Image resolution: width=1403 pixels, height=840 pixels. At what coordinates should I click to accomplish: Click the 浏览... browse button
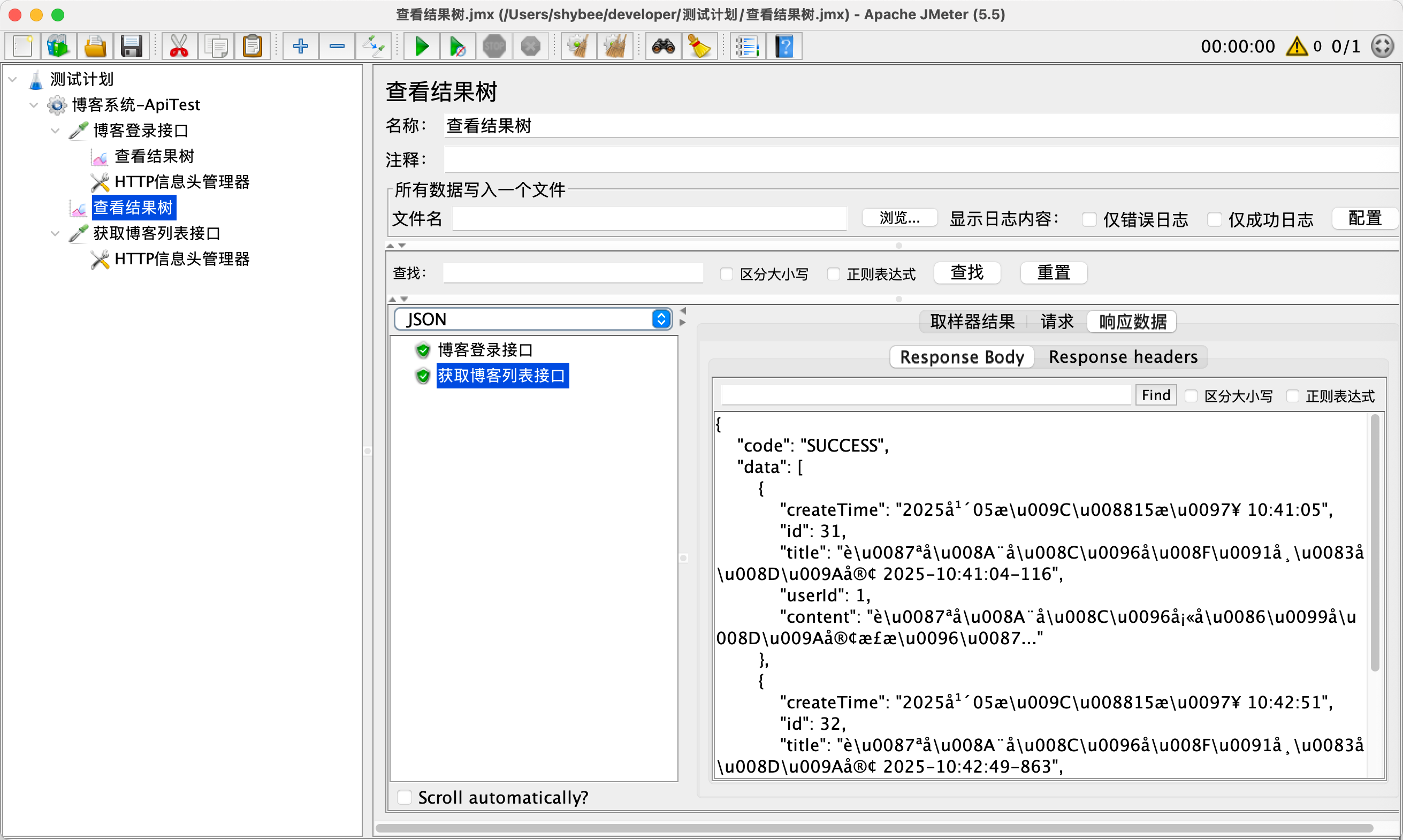(x=899, y=218)
